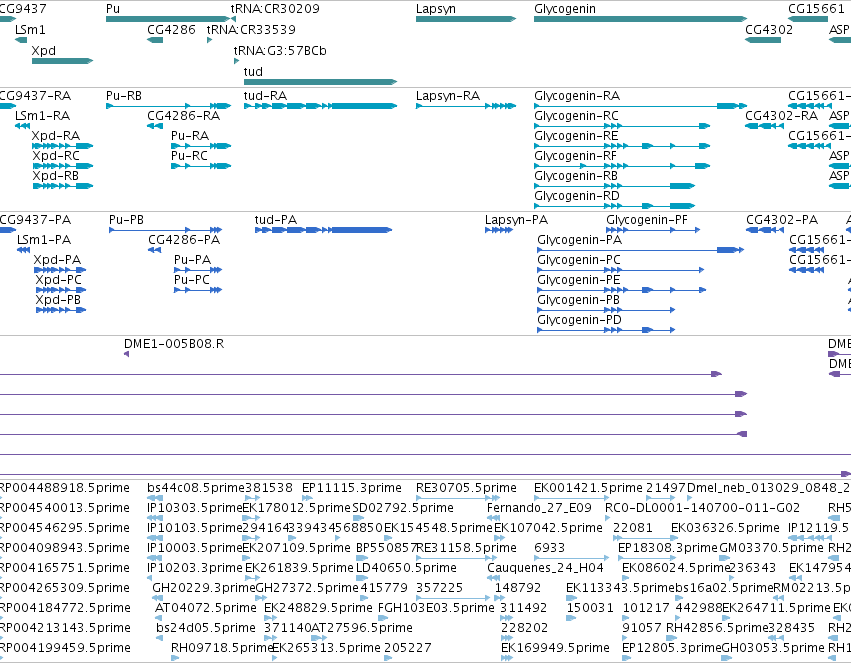Screen dimensions: 851x663
Task: Click the RE30705.5prime EST label
Action: point(466,488)
